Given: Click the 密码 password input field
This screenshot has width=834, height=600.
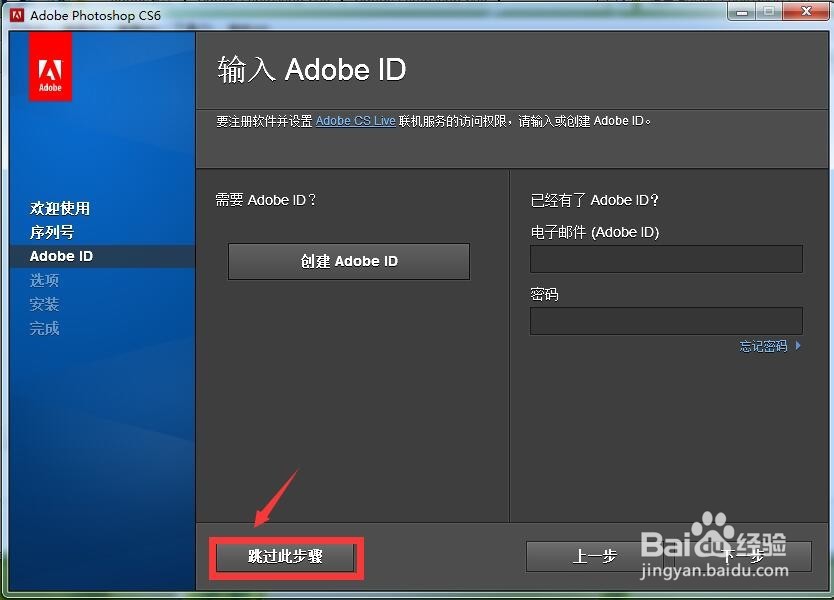Looking at the screenshot, I should click(x=665, y=321).
